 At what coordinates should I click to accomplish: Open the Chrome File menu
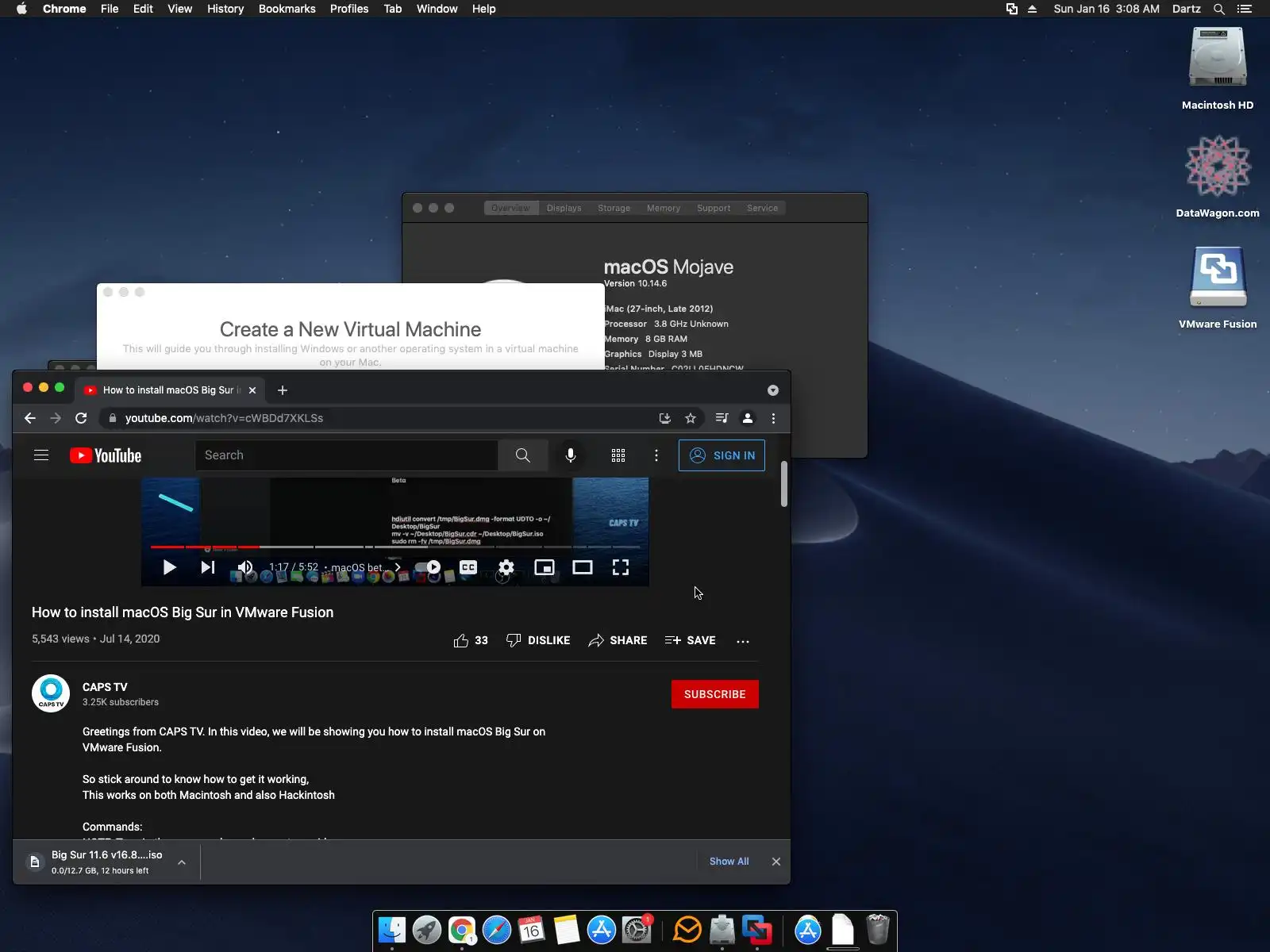point(110,9)
